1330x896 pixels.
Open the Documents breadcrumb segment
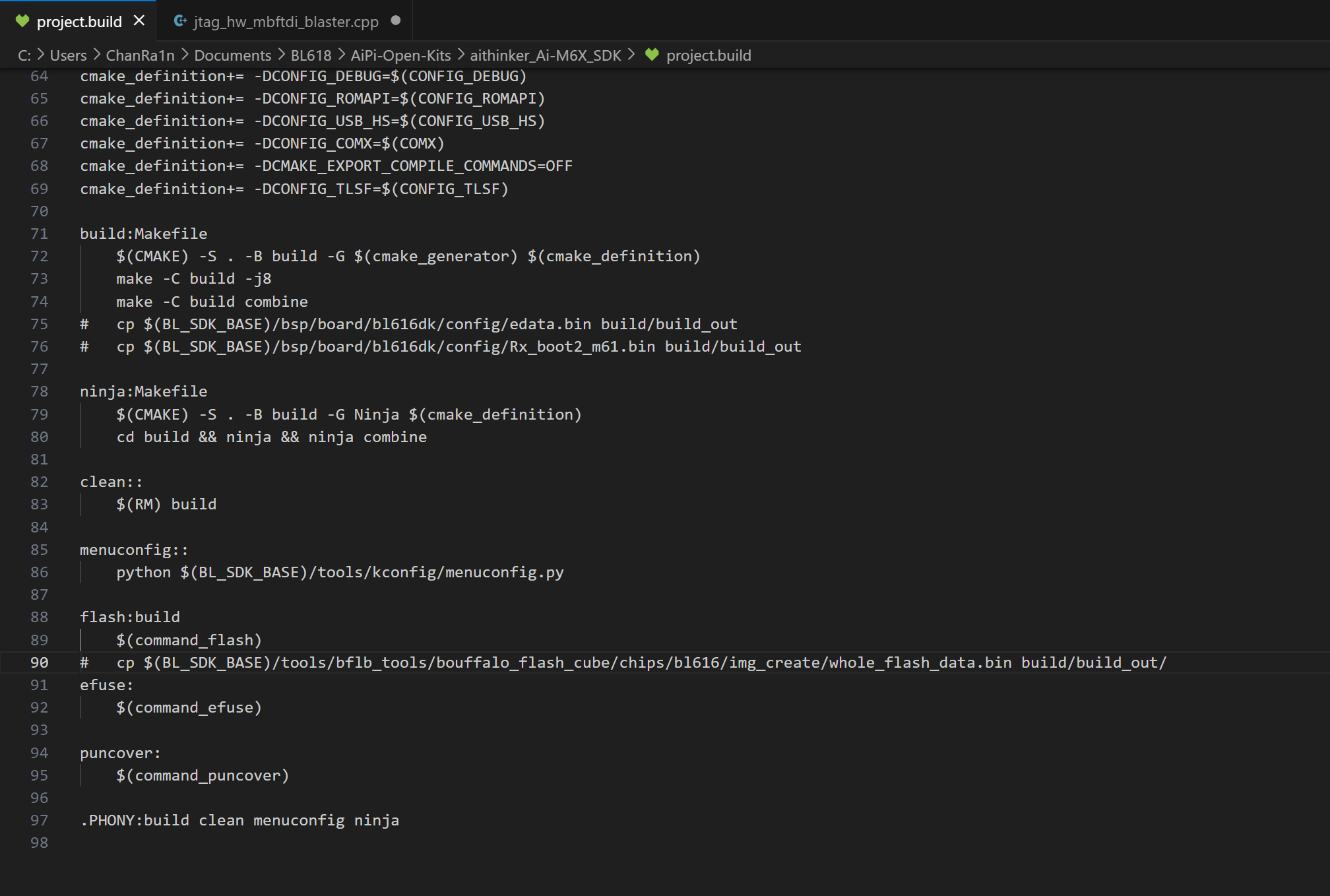(x=232, y=55)
